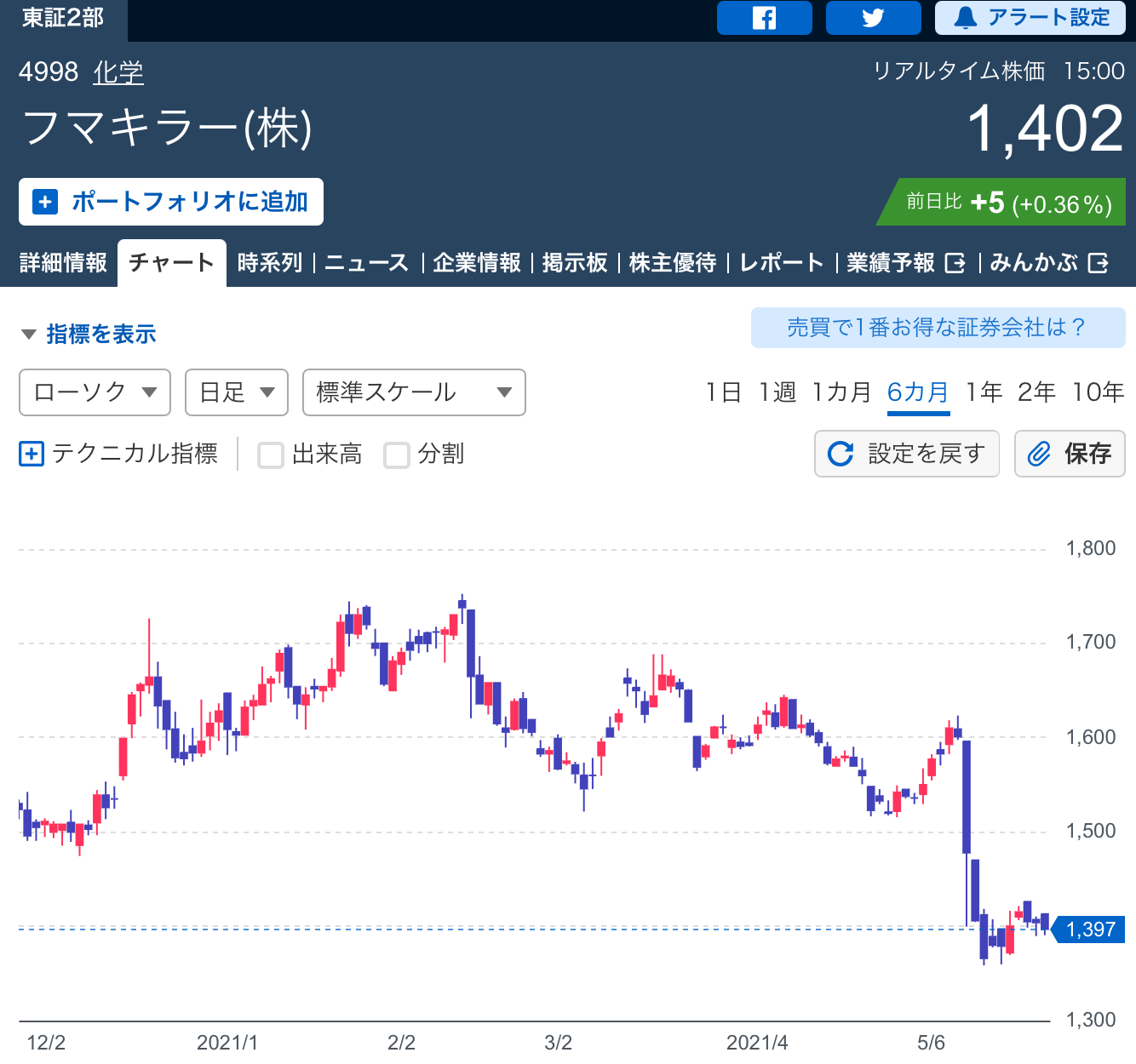Click the triangle arrow beside 指標を表示

click(x=28, y=335)
